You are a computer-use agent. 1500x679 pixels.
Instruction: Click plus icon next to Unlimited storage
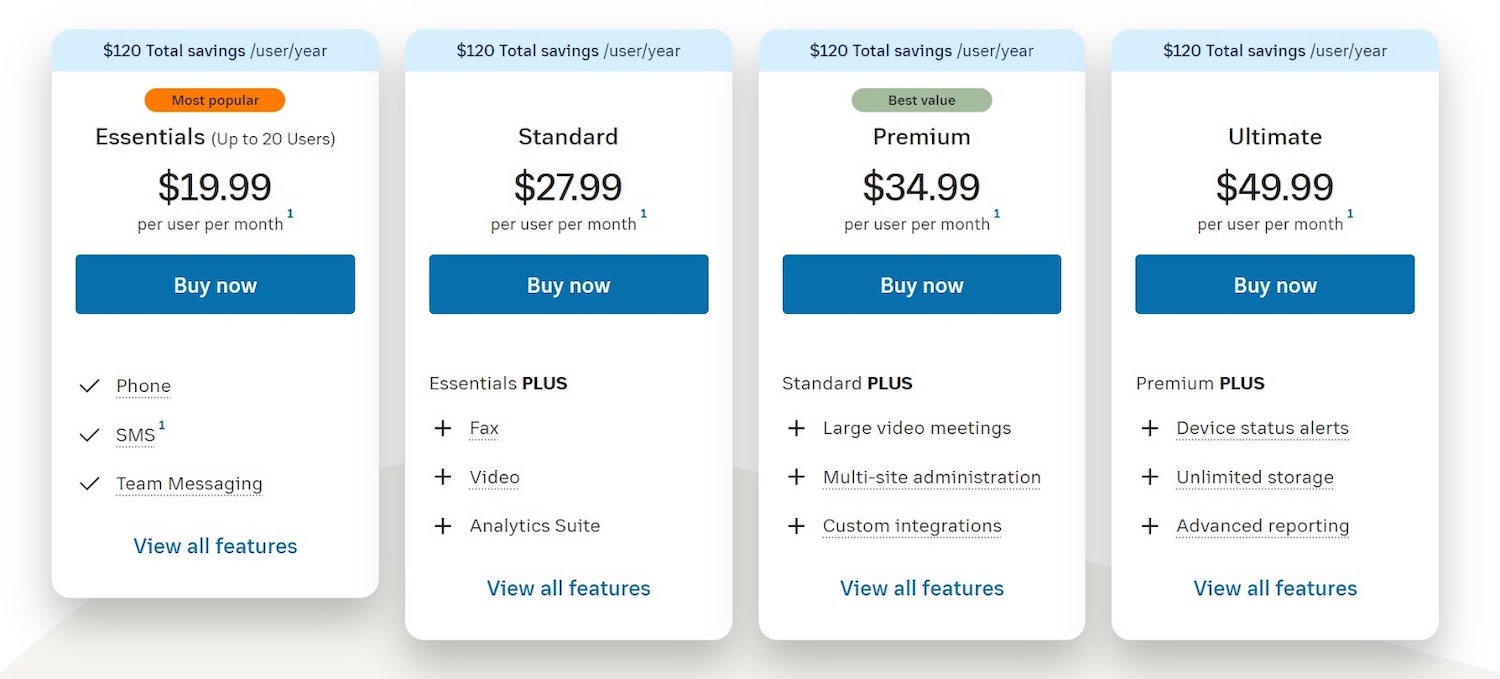(x=1150, y=477)
